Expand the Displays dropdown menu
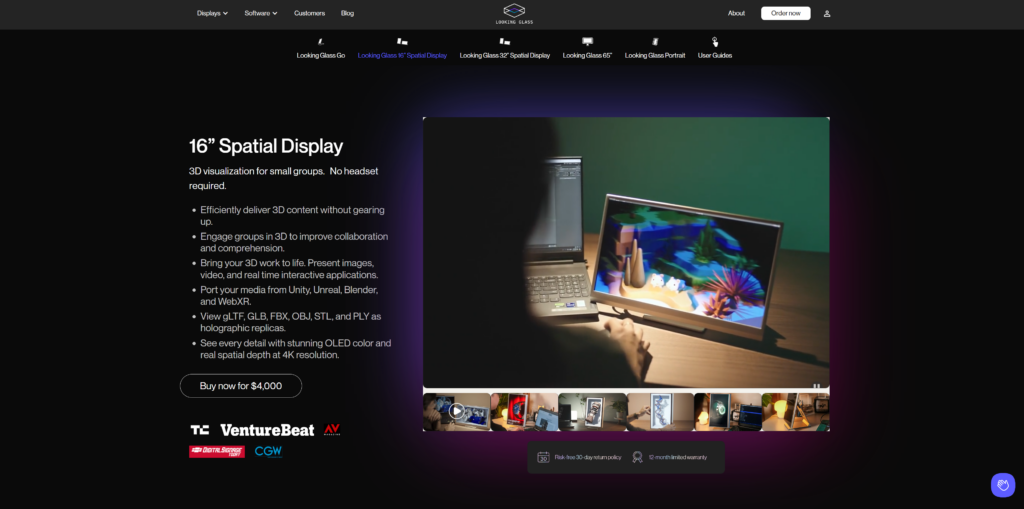This screenshot has height=509, width=1024. (212, 13)
